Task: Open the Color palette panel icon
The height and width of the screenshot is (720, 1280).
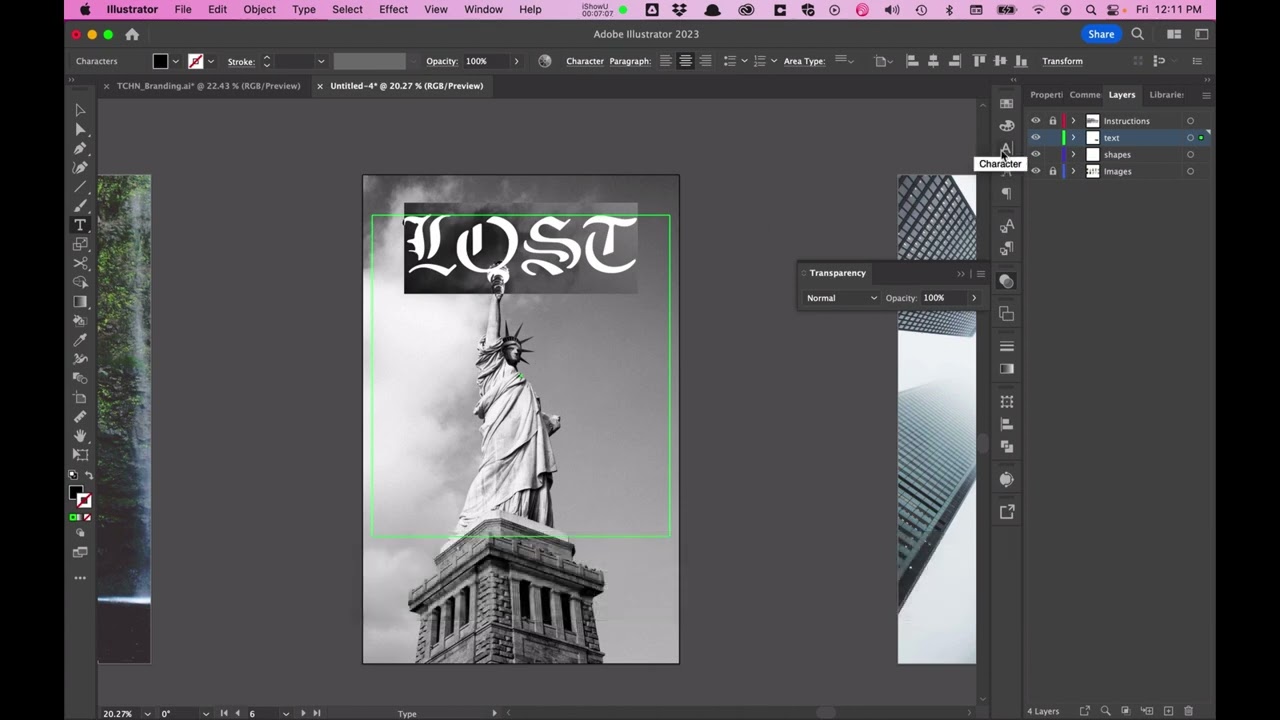Action: (1007, 125)
